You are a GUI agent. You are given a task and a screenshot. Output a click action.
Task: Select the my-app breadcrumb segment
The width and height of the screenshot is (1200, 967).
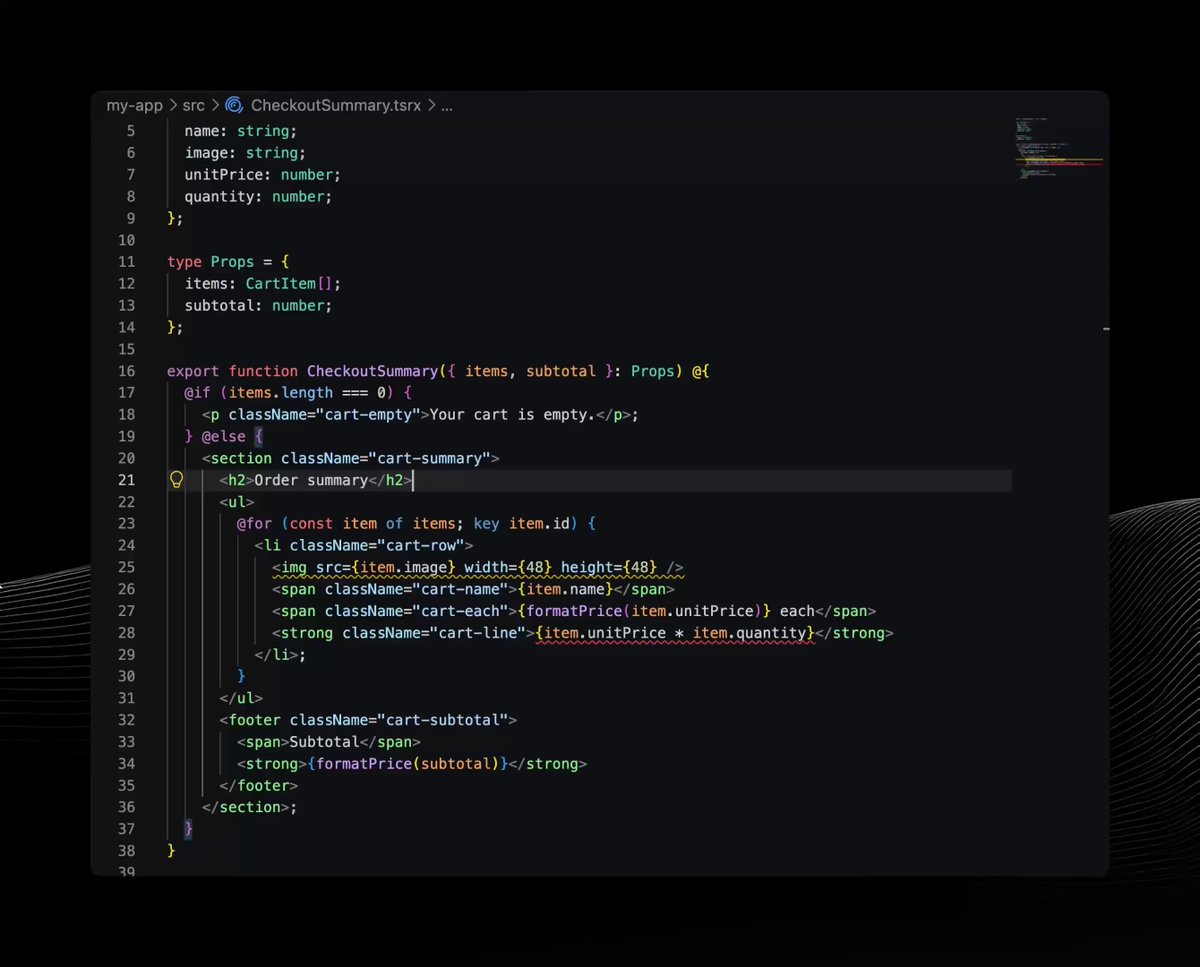(x=134, y=105)
